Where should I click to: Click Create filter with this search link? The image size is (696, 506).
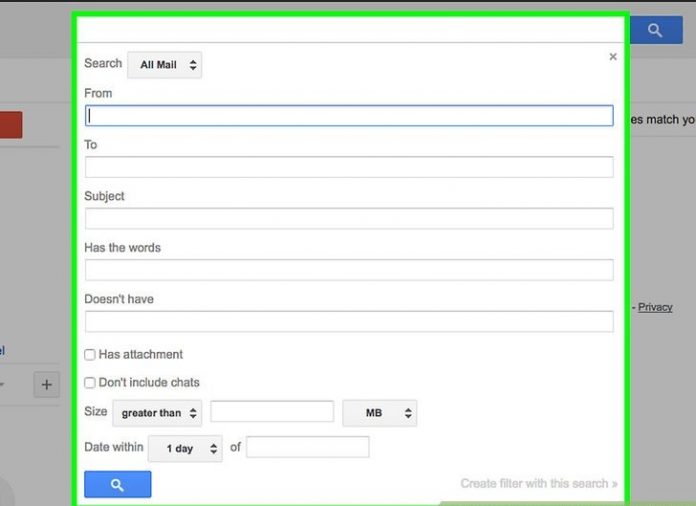538,484
